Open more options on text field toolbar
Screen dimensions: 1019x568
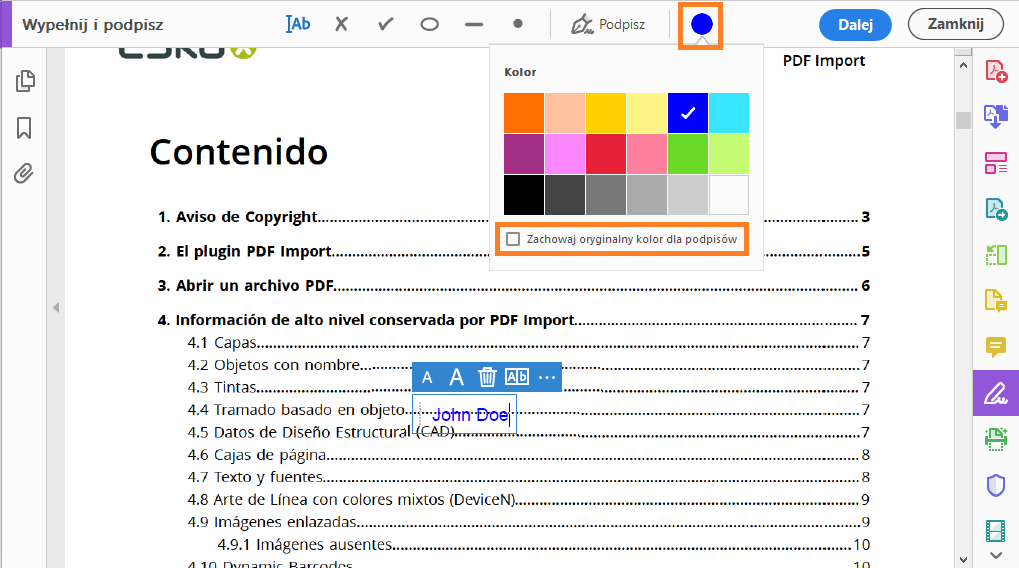point(547,377)
